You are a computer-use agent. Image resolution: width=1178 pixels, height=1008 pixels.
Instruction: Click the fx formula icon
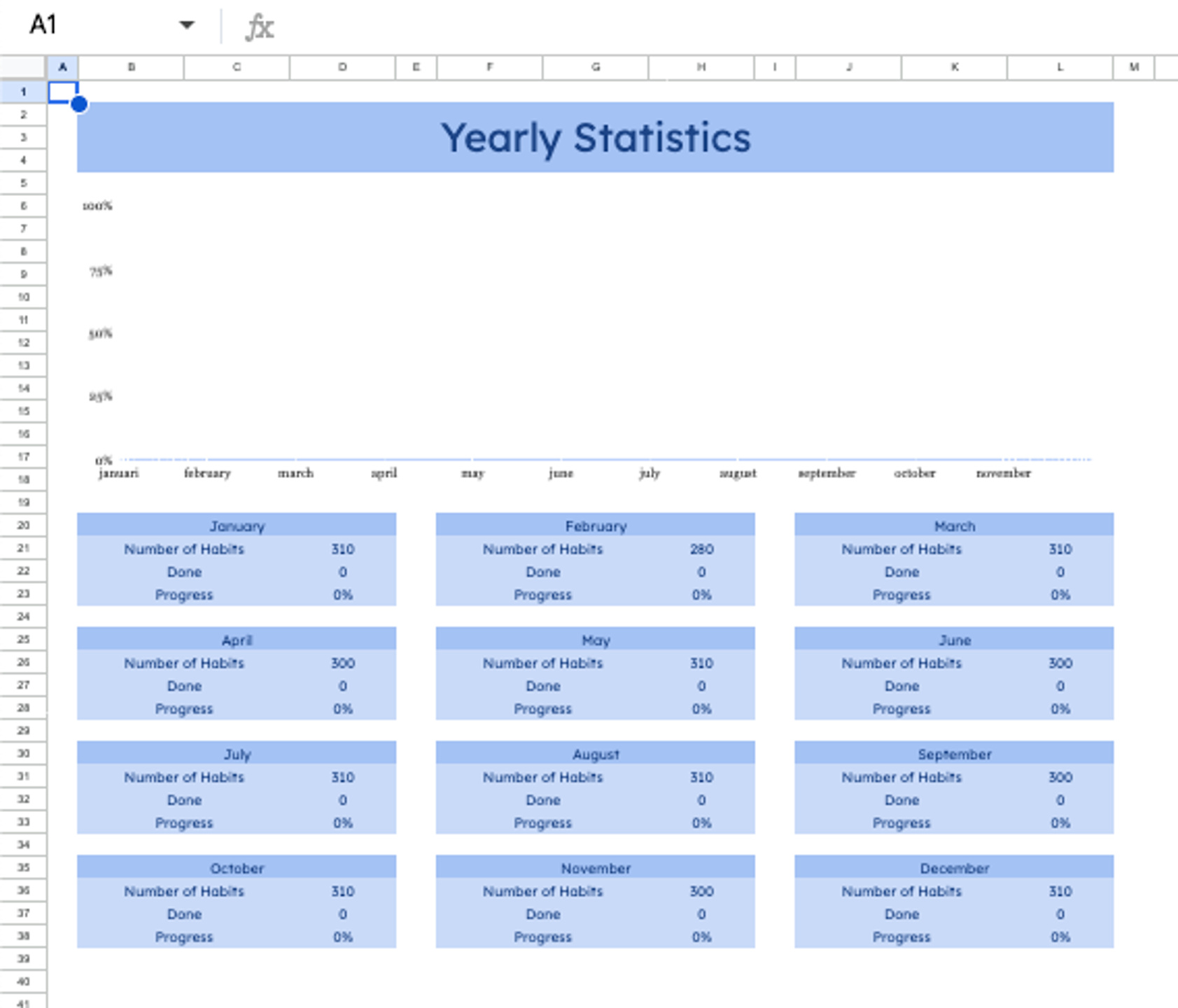point(260,27)
